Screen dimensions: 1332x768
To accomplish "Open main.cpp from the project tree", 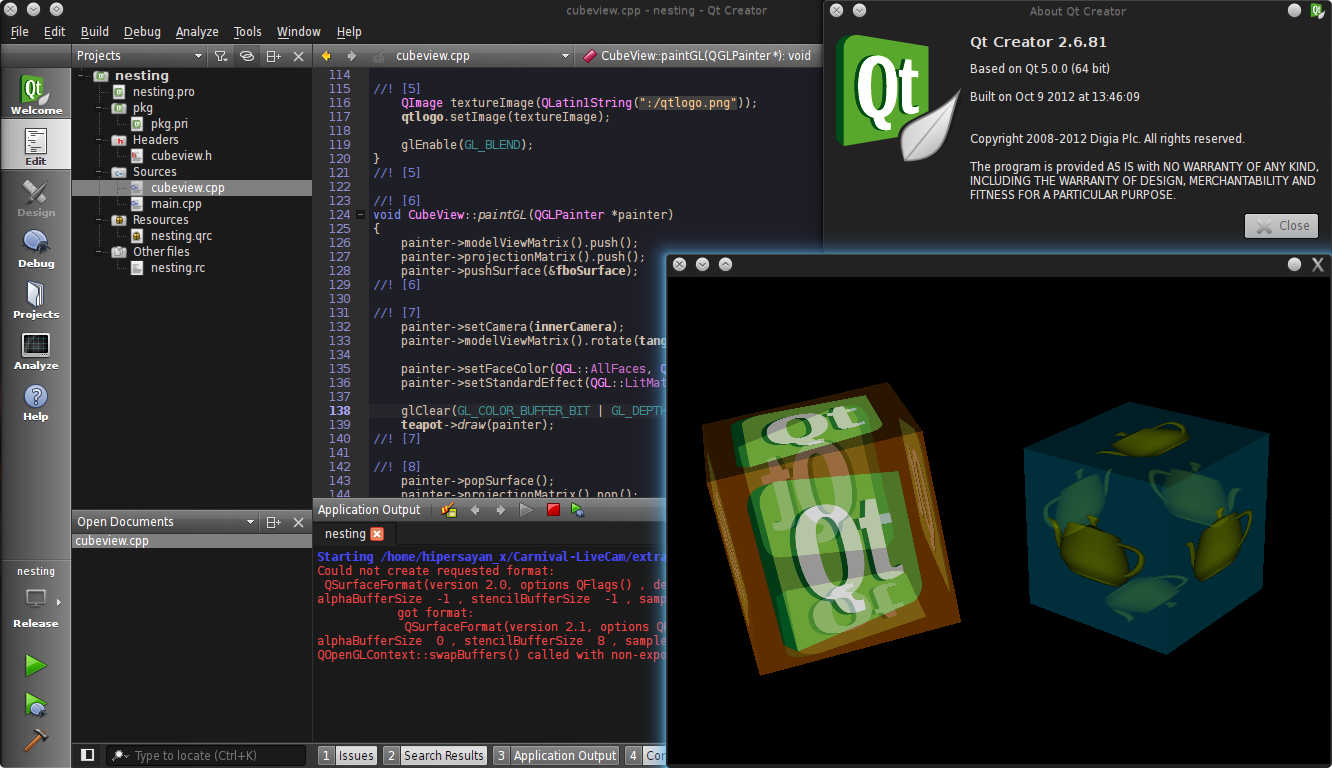I will tap(176, 204).
